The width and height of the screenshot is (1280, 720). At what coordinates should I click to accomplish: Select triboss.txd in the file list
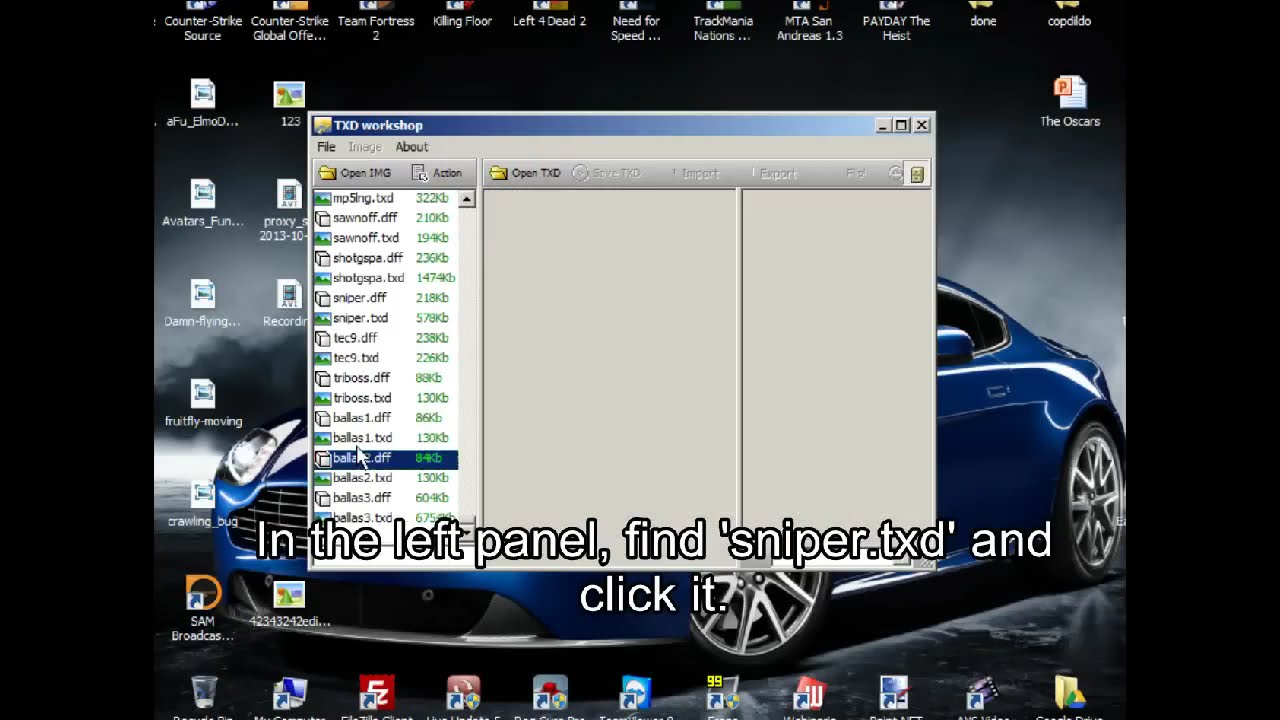tap(386, 398)
